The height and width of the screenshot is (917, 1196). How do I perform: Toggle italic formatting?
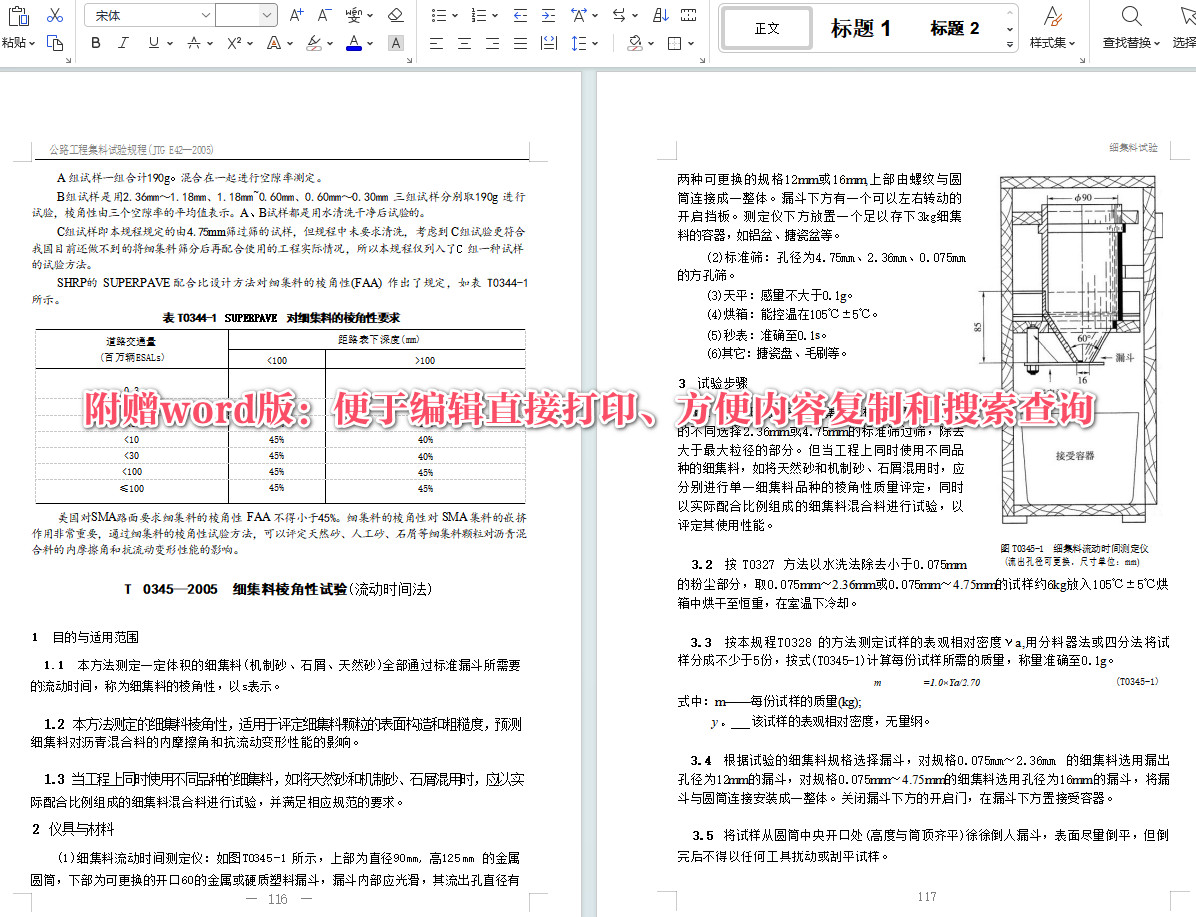tap(123, 43)
